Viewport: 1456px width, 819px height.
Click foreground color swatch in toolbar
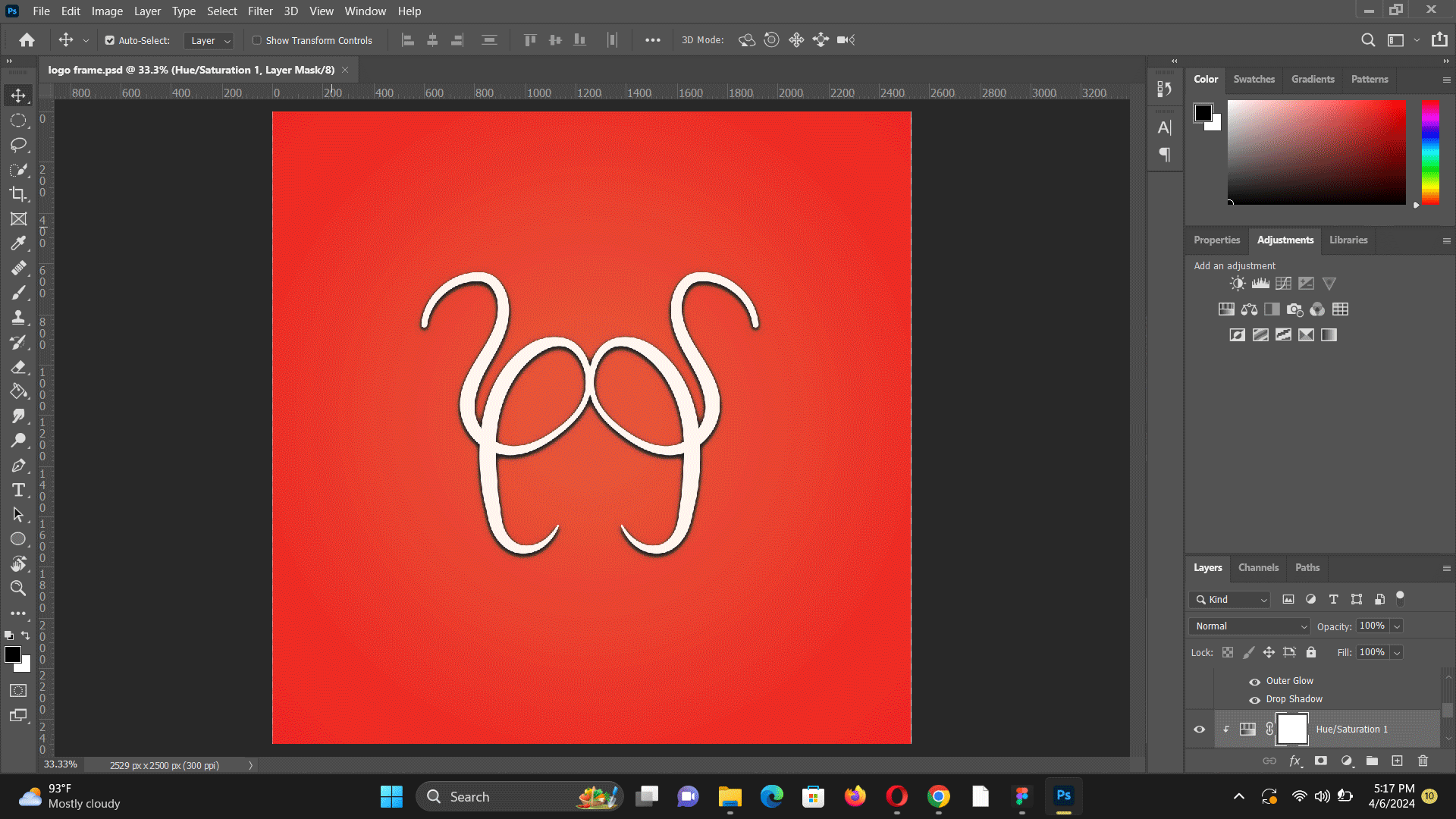click(13, 654)
